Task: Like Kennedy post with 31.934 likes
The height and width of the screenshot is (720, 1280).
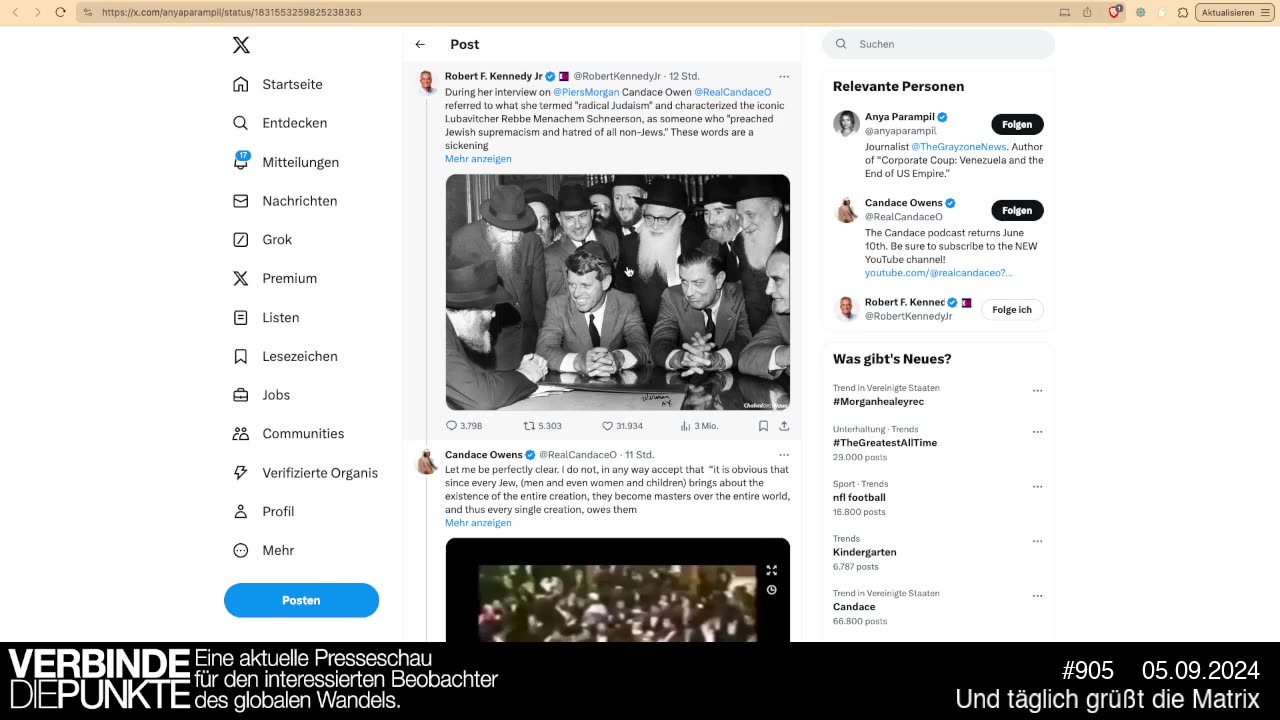Action: (621, 426)
